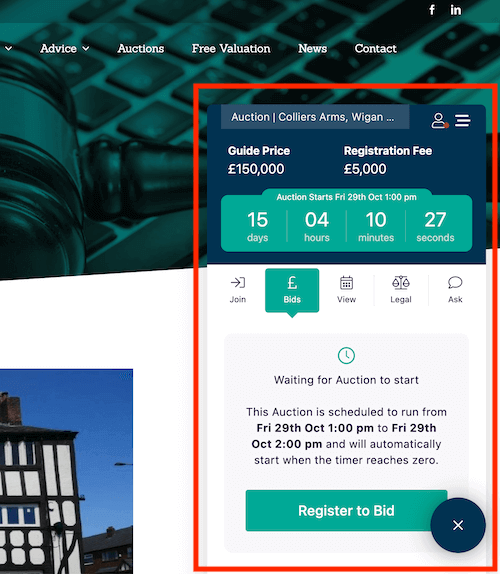Expand the Advice dropdown menu
Screen dimensions: 500x574
(65, 48)
